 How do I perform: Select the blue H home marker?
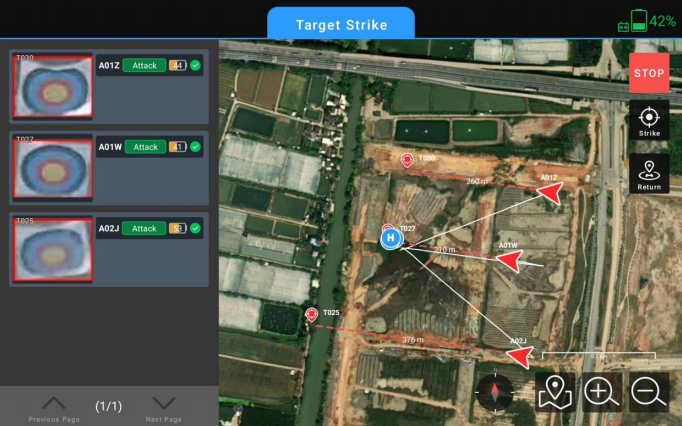(390, 238)
